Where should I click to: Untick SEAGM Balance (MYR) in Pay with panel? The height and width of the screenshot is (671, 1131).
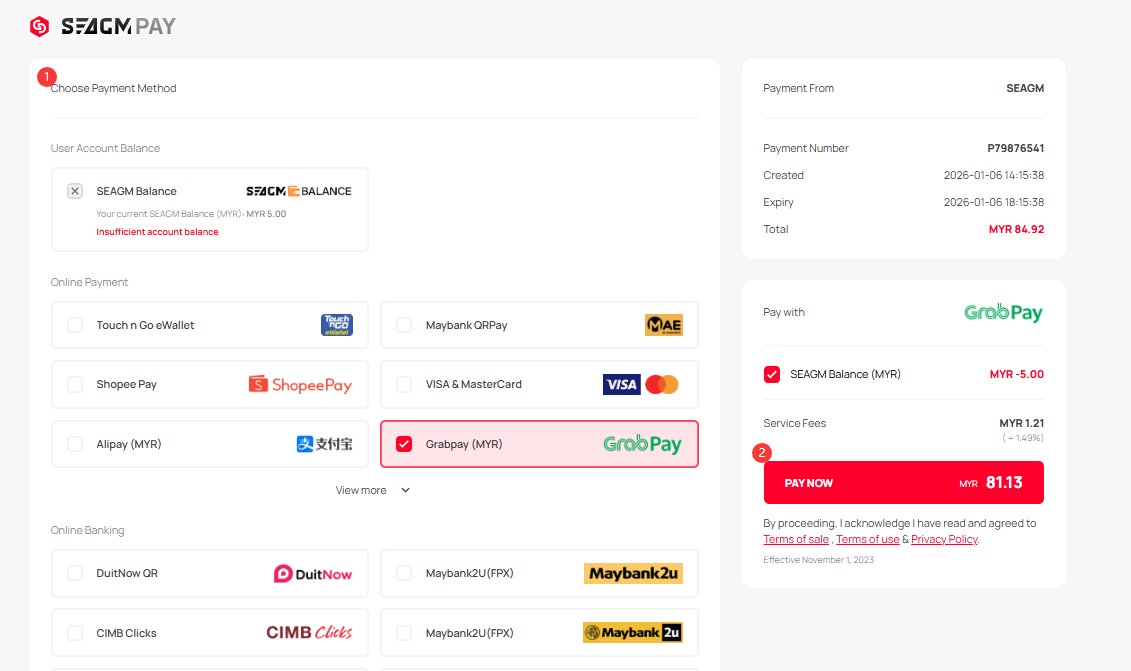(x=772, y=374)
